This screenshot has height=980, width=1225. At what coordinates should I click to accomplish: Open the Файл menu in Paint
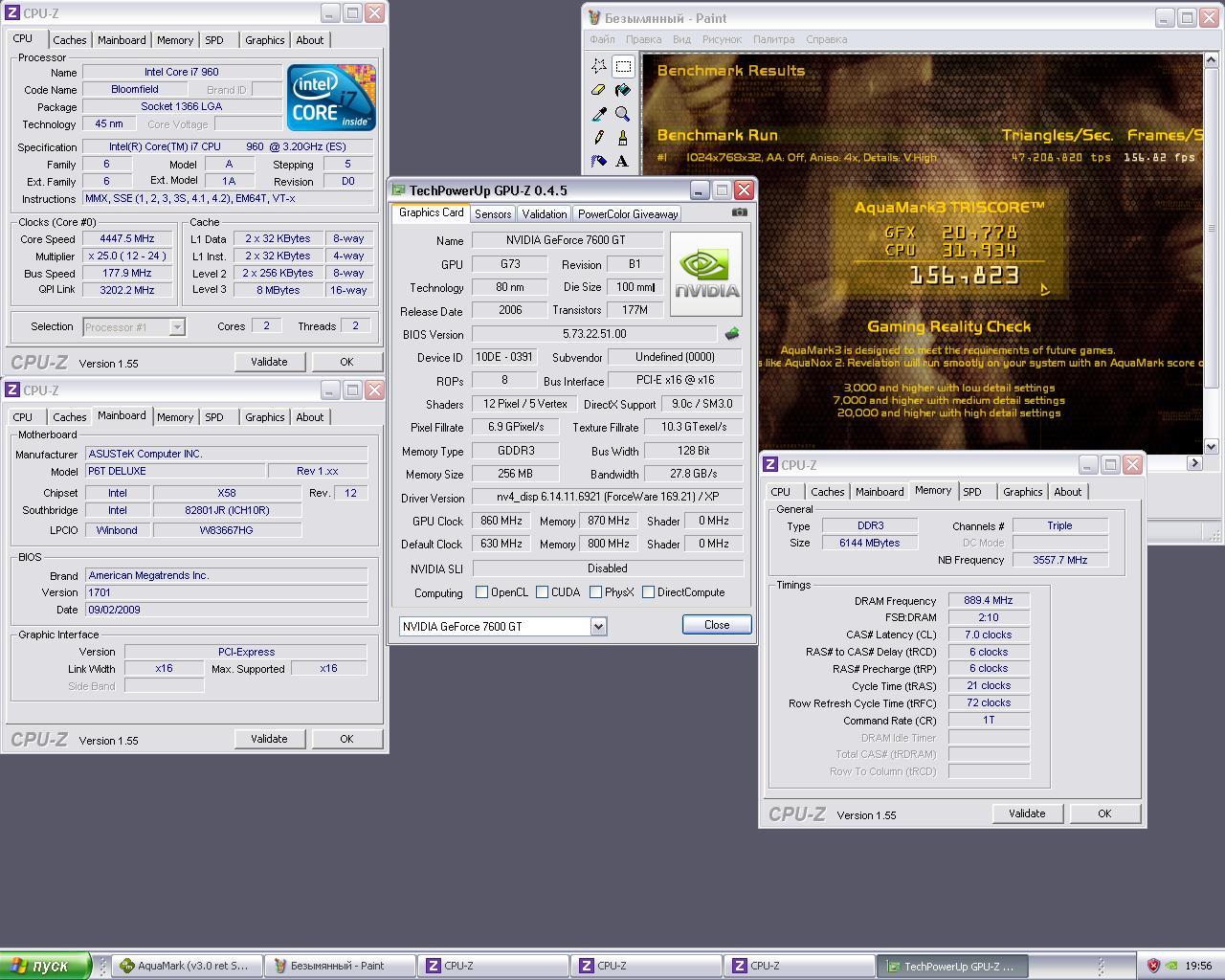point(602,39)
